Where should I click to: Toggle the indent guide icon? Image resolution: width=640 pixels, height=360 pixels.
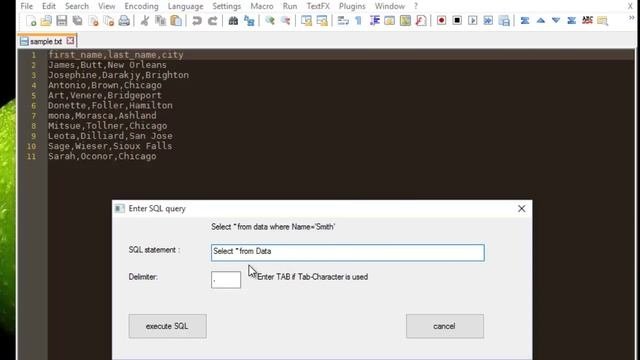pyautogui.click(x=374, y=20)
